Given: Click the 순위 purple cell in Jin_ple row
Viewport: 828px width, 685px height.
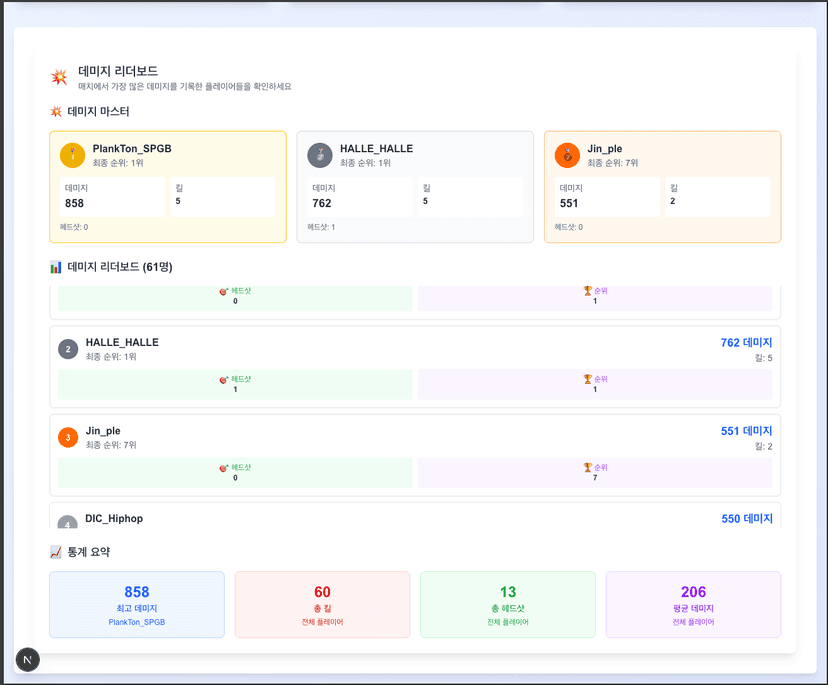Looking at the screenshot, I should (595, 472).
